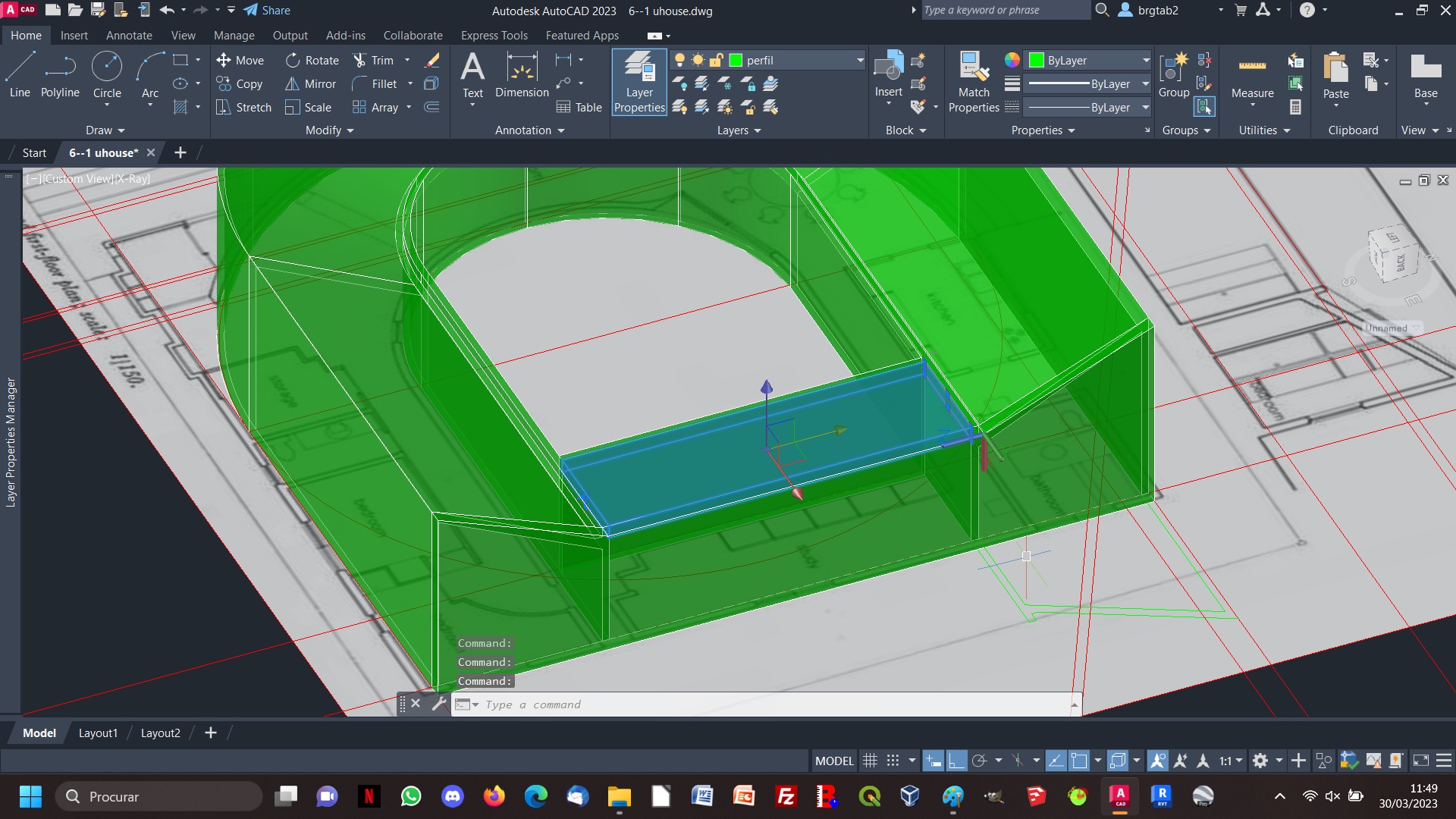
Task: Open the perfil layer dropdown
Action: pos(860,60)
